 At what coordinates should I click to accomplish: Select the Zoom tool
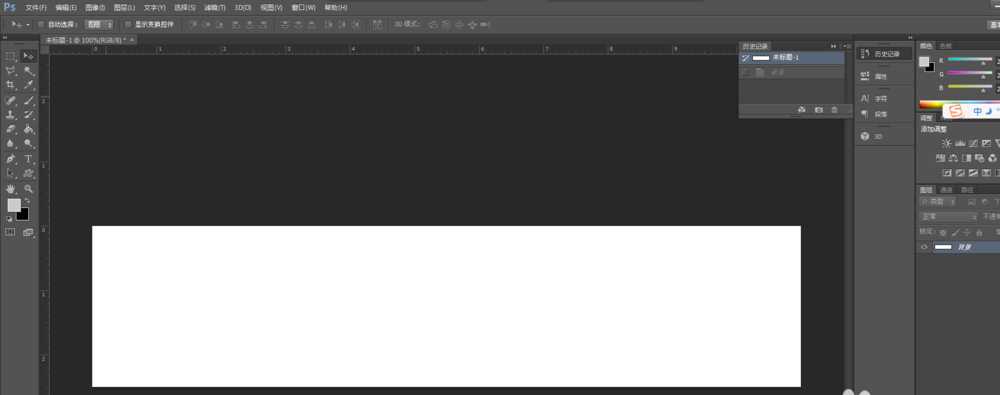coord(29,189)
